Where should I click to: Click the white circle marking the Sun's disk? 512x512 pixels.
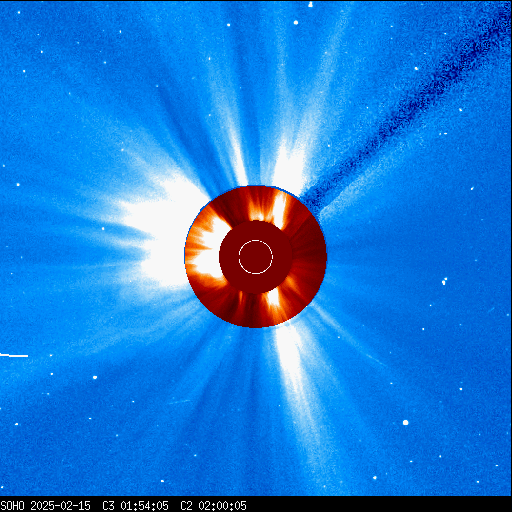(256, 257)
